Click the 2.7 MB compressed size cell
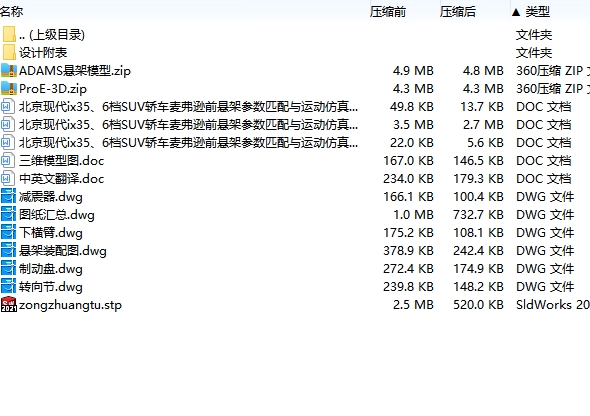The image size is (590, 416). [x=483, y=125]
